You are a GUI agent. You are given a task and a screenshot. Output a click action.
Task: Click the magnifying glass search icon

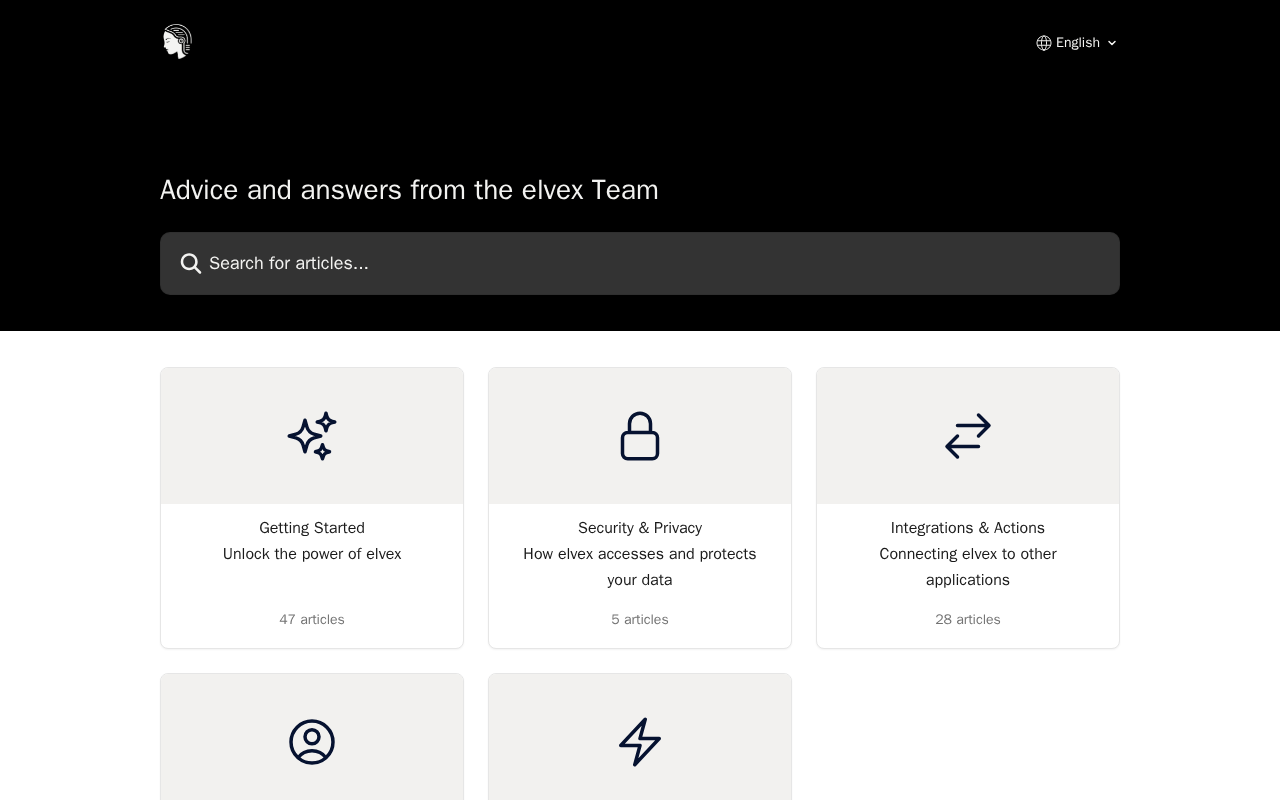click(x=191, y=264)
